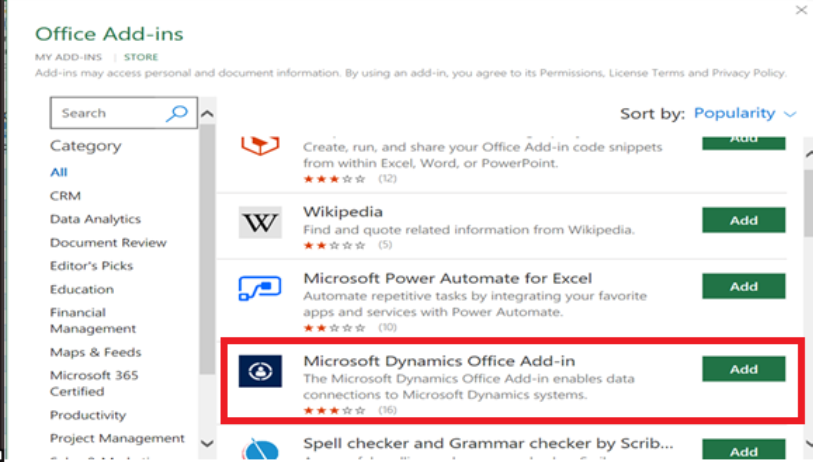Click the add-in search input field
The height and width of the screenshot is (462, 813).
tap(108, 113)
